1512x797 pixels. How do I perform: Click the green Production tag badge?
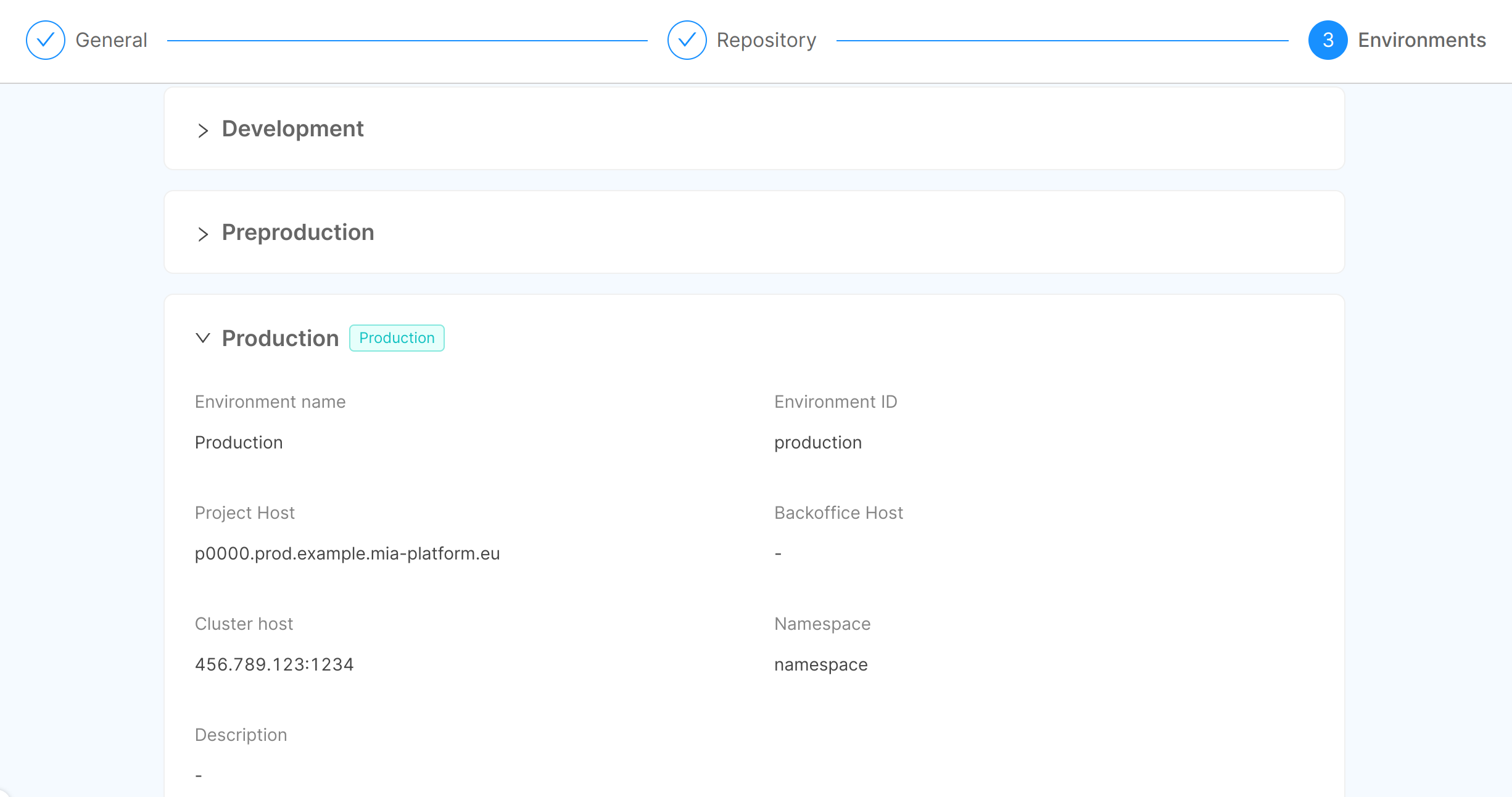tap(397, 338)
